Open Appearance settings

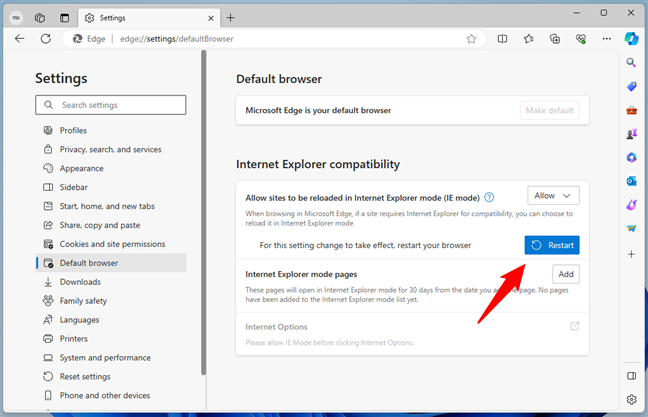pos(111,169)
